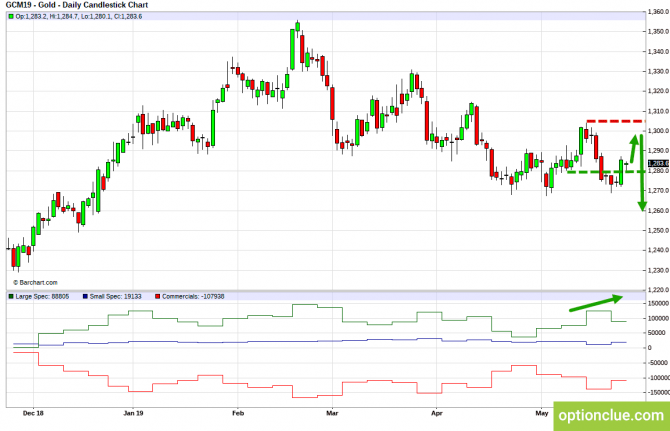Screen dimensions: 670x431
Task: Click the 'Apr' date axis label
Action: (x=437, y=413)
